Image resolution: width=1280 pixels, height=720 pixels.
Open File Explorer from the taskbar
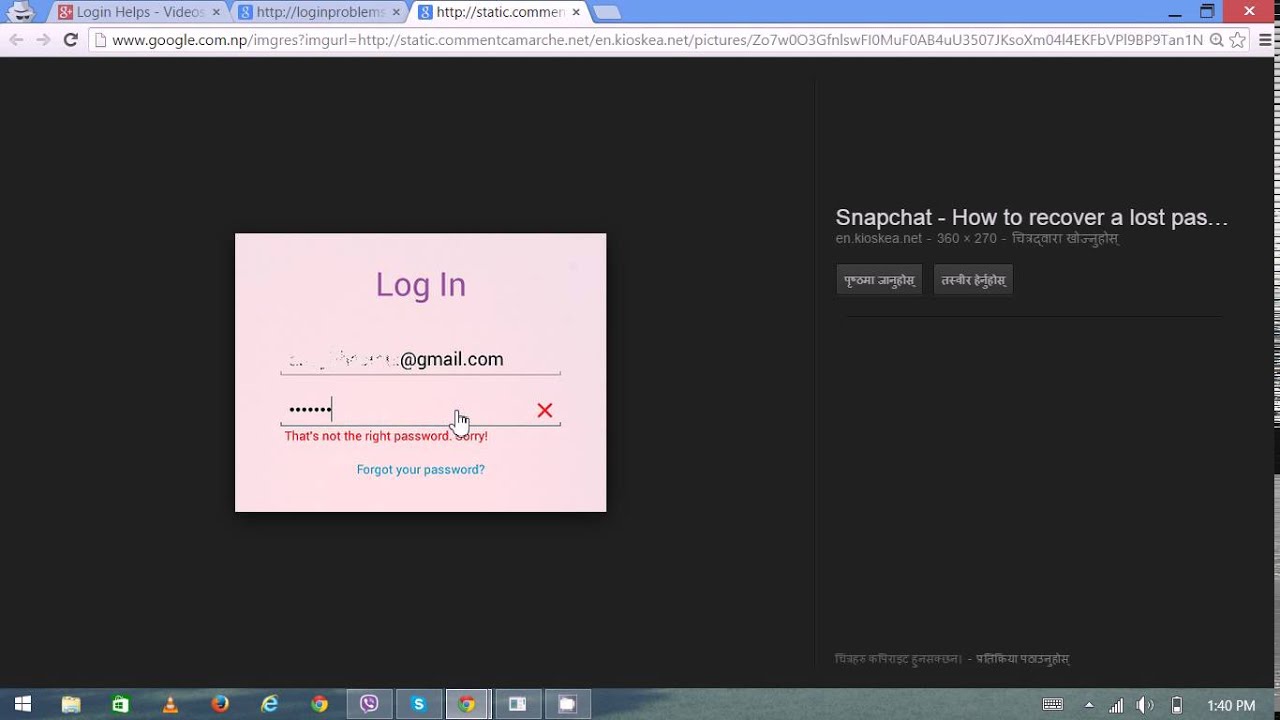point(71,704)
